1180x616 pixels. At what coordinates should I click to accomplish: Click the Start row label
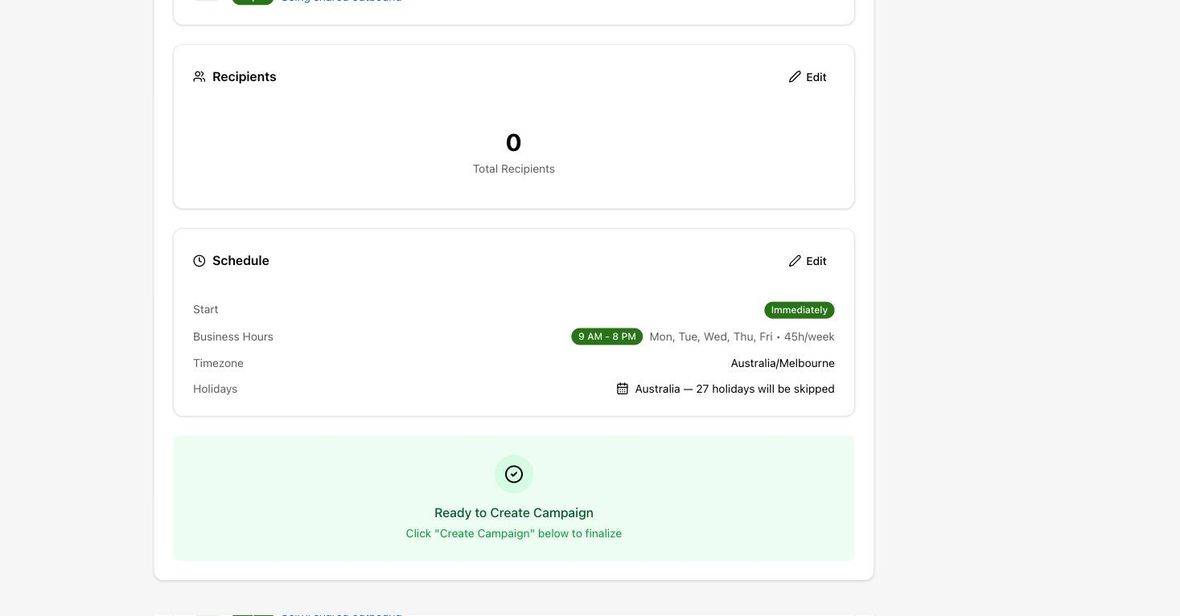[x=205, y=309]
